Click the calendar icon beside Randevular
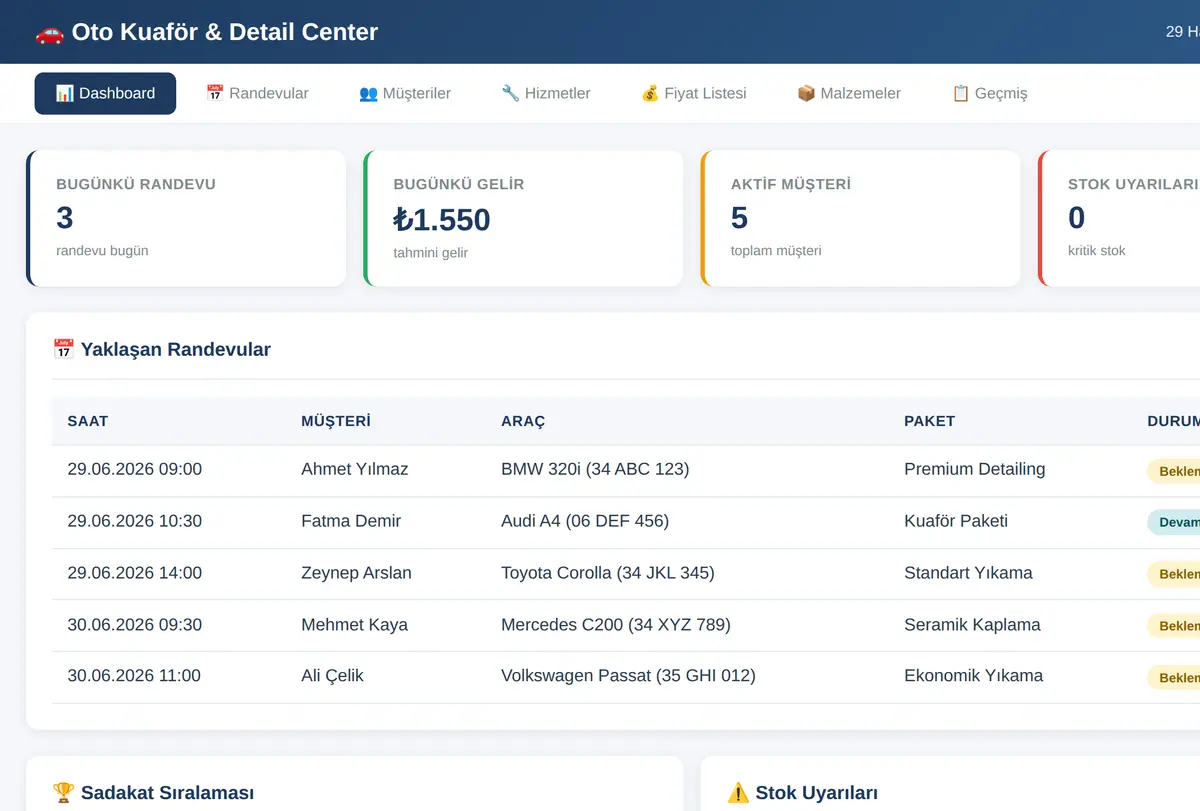This screenshot has height=811, width=1200. (x=215, y=93)
